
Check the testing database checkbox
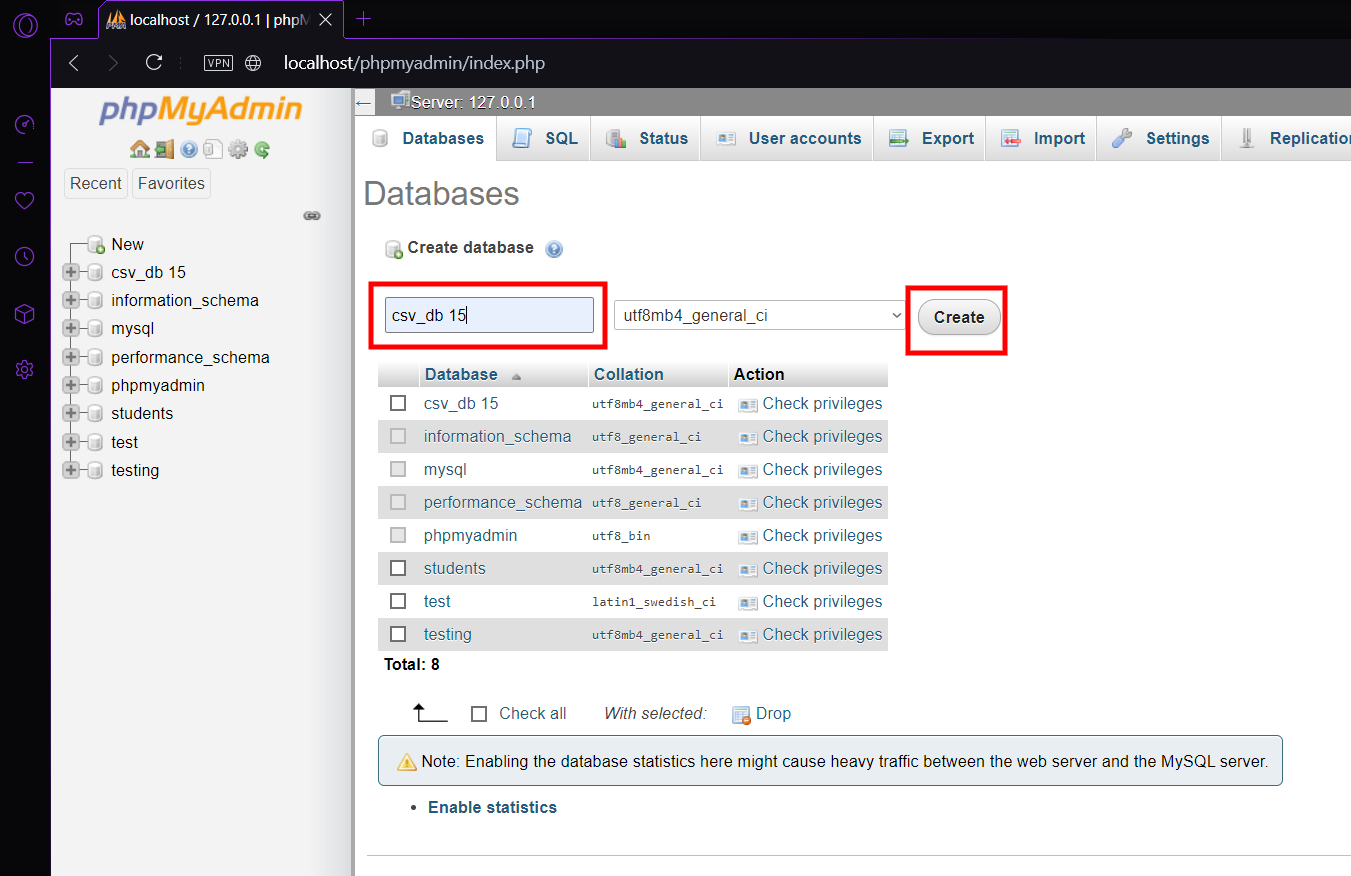(x=398, y=634)
